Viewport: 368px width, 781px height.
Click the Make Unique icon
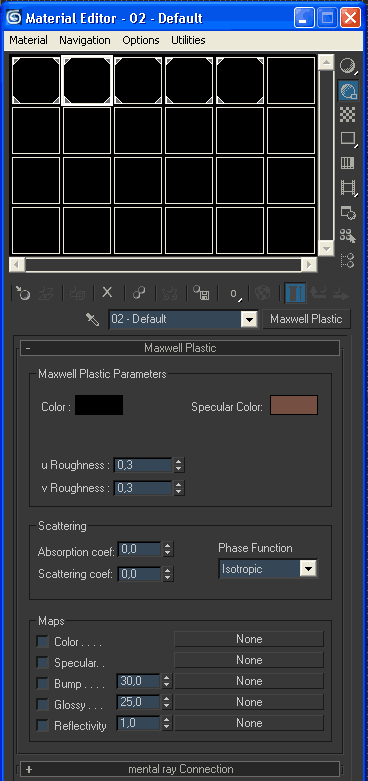[170, 293]
